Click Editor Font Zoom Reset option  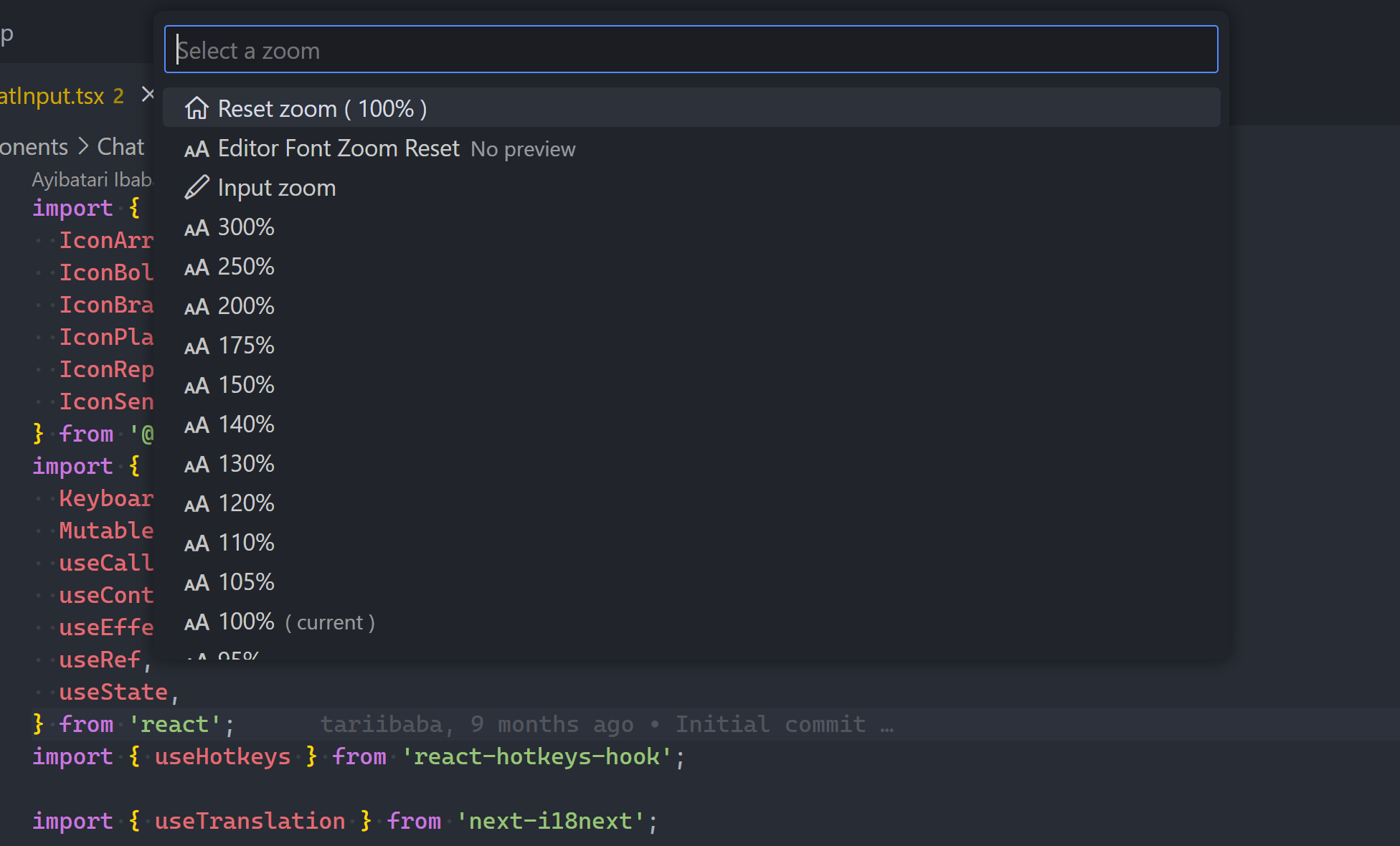point(339,148)
